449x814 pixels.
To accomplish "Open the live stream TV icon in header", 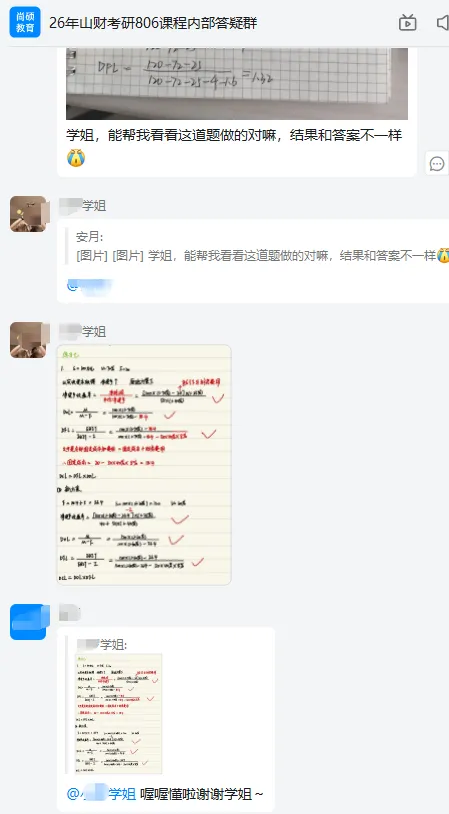I will 407,23.
